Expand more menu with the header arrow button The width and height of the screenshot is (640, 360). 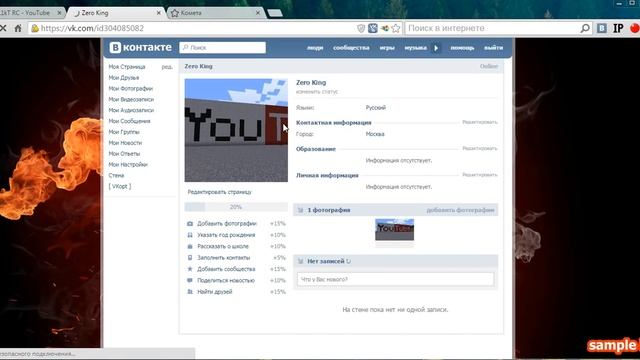tap(436, 48)
